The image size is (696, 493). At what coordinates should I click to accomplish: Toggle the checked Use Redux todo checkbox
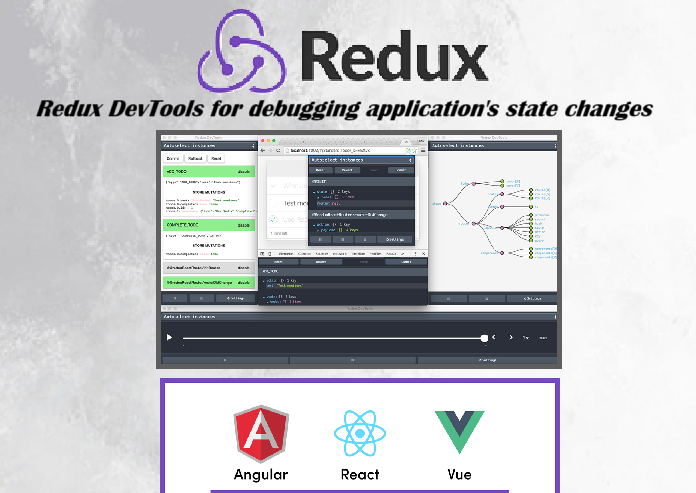click(x=273, y=219)
